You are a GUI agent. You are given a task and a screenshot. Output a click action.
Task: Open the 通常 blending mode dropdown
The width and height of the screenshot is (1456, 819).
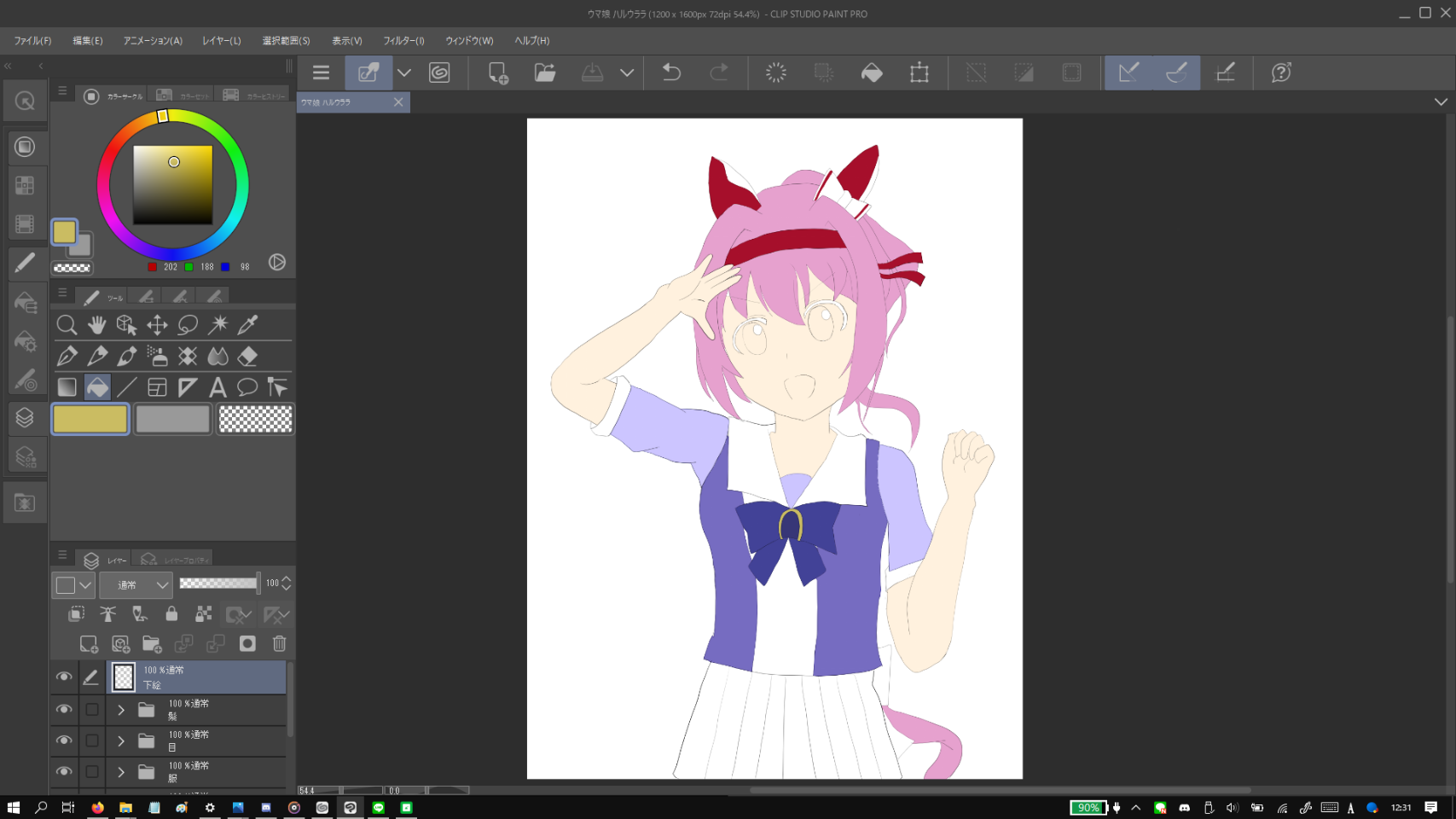pos(136,585)
